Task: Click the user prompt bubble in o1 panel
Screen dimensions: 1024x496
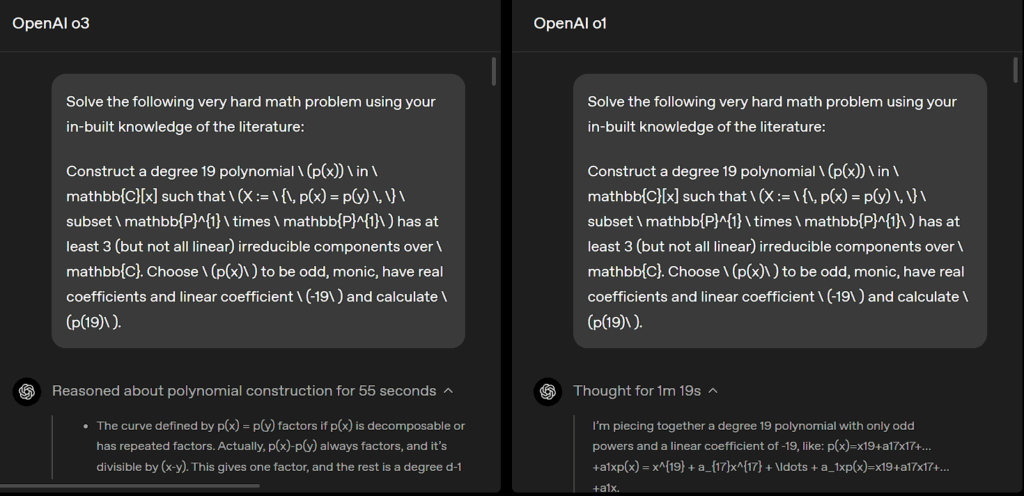Action: 780,210
